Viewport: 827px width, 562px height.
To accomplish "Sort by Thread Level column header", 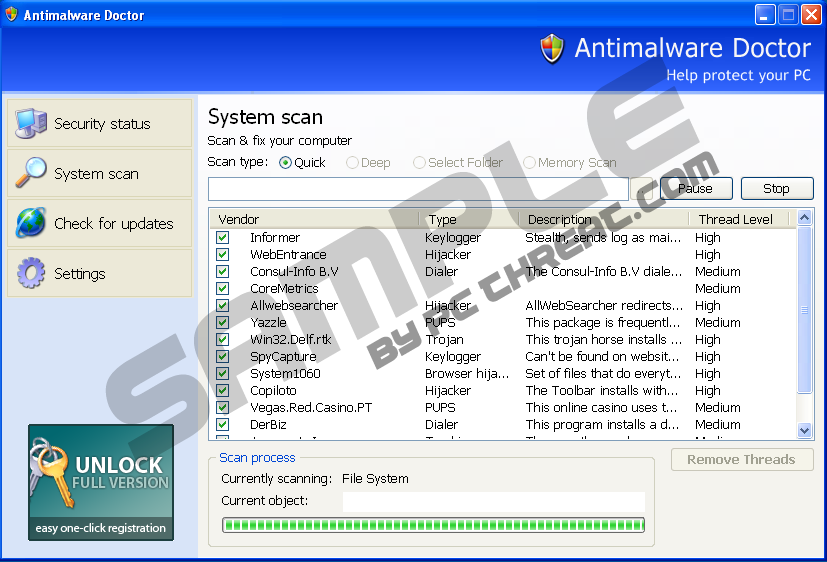I will coord(739,219).
